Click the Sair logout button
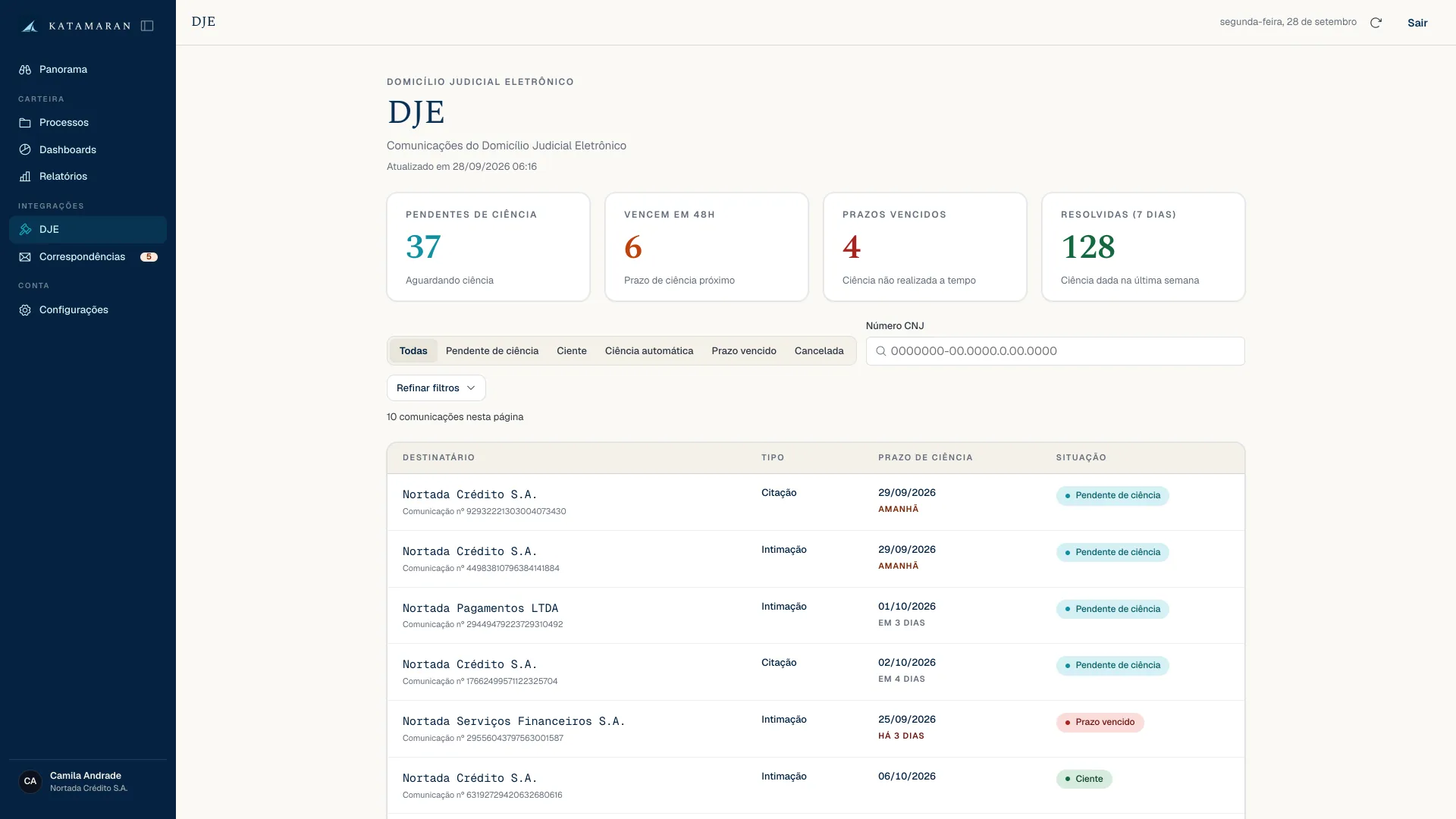Screen dimensions: 1456x819 pos(1417,23)
